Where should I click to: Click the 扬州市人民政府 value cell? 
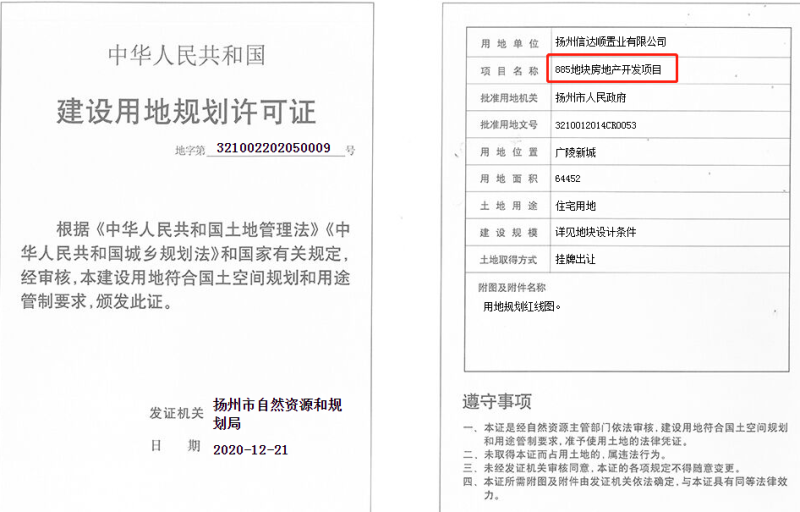(x=590, y=98)
